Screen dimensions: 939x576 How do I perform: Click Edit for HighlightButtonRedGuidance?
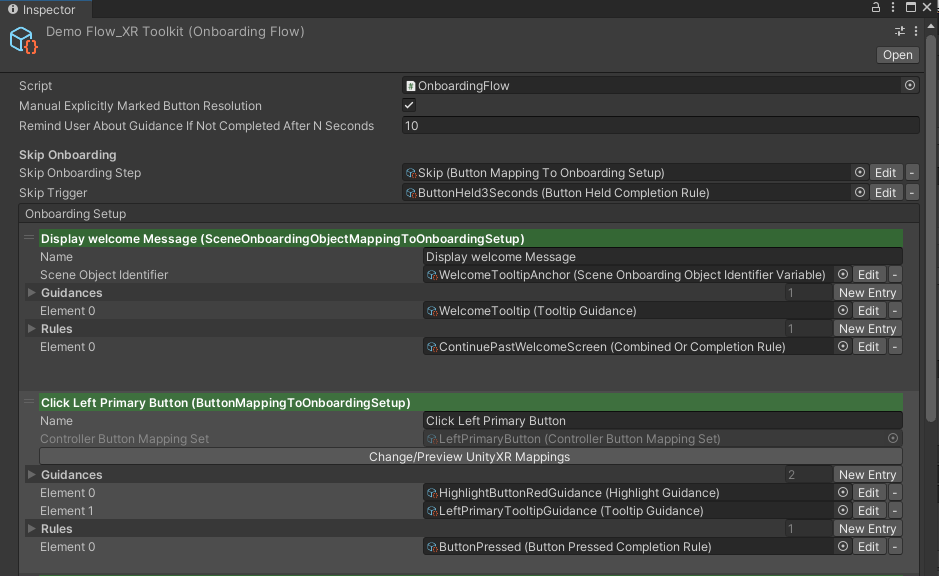[x=868, y=492]
